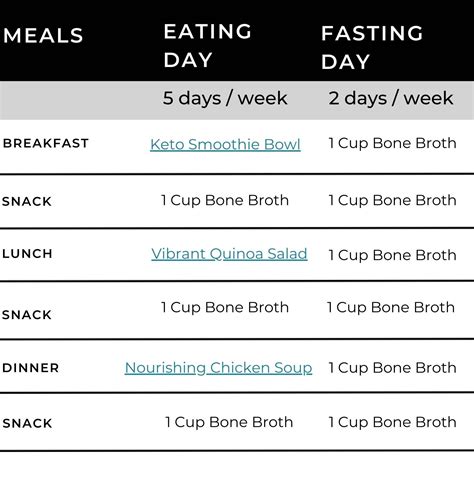Screen dimensions: 474x485
Task: Click the last SNACK row label
Action: (x=27, y=423)
